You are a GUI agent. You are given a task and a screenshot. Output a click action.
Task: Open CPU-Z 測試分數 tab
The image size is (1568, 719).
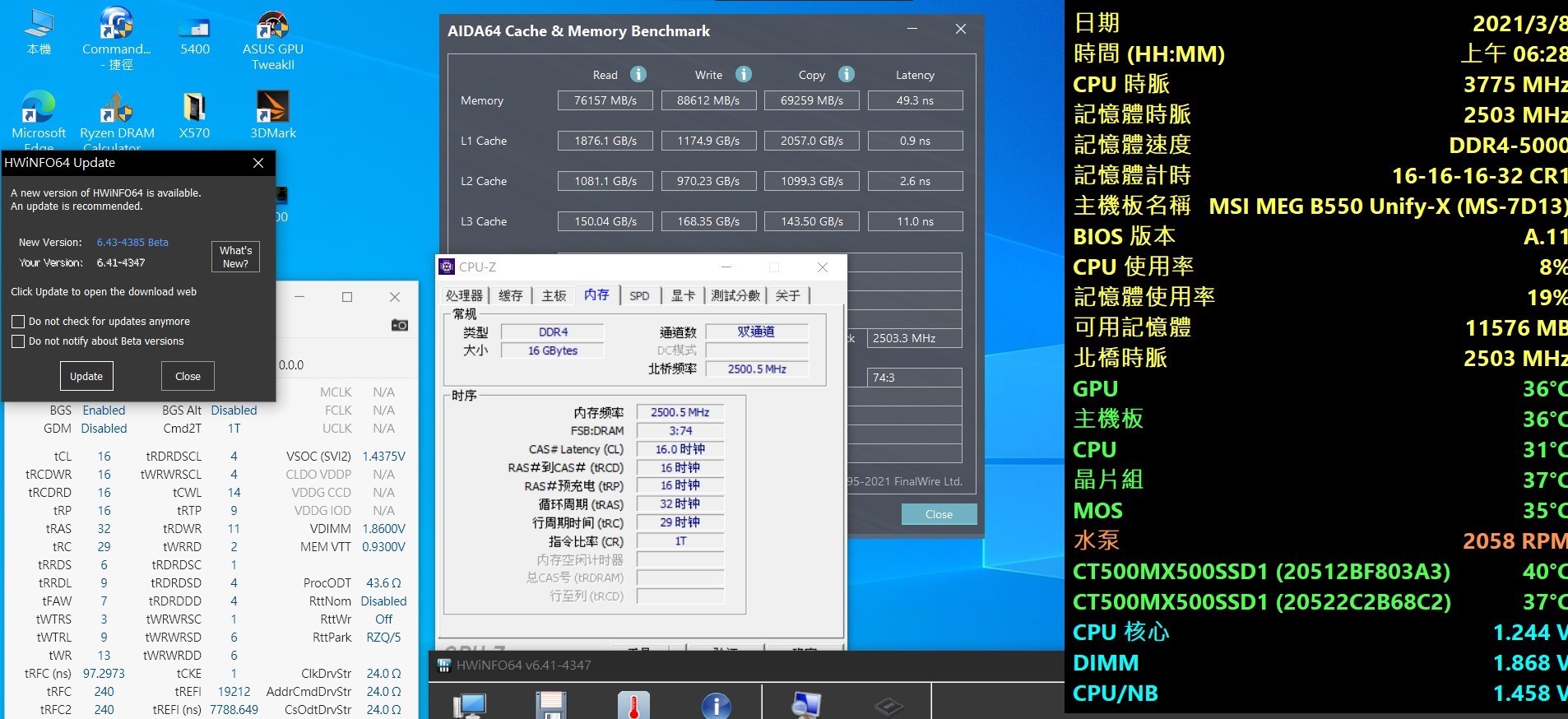pyautogui.click(x=735, y=295)
